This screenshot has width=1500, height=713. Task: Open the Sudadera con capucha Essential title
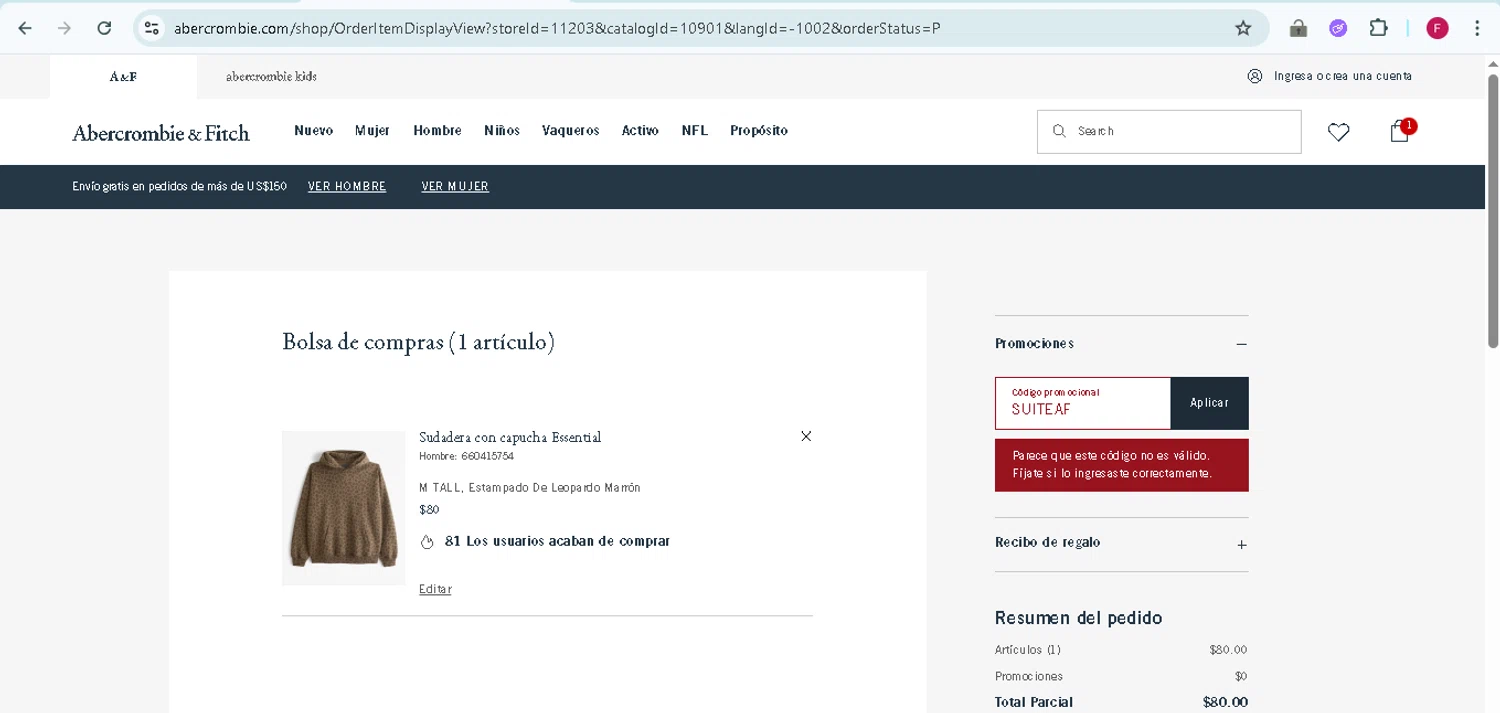[x=510, y=438]
